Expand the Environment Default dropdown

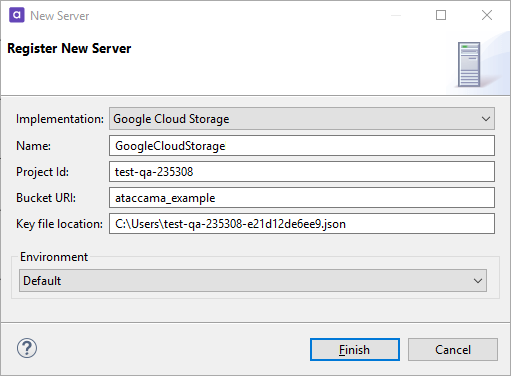253,281
